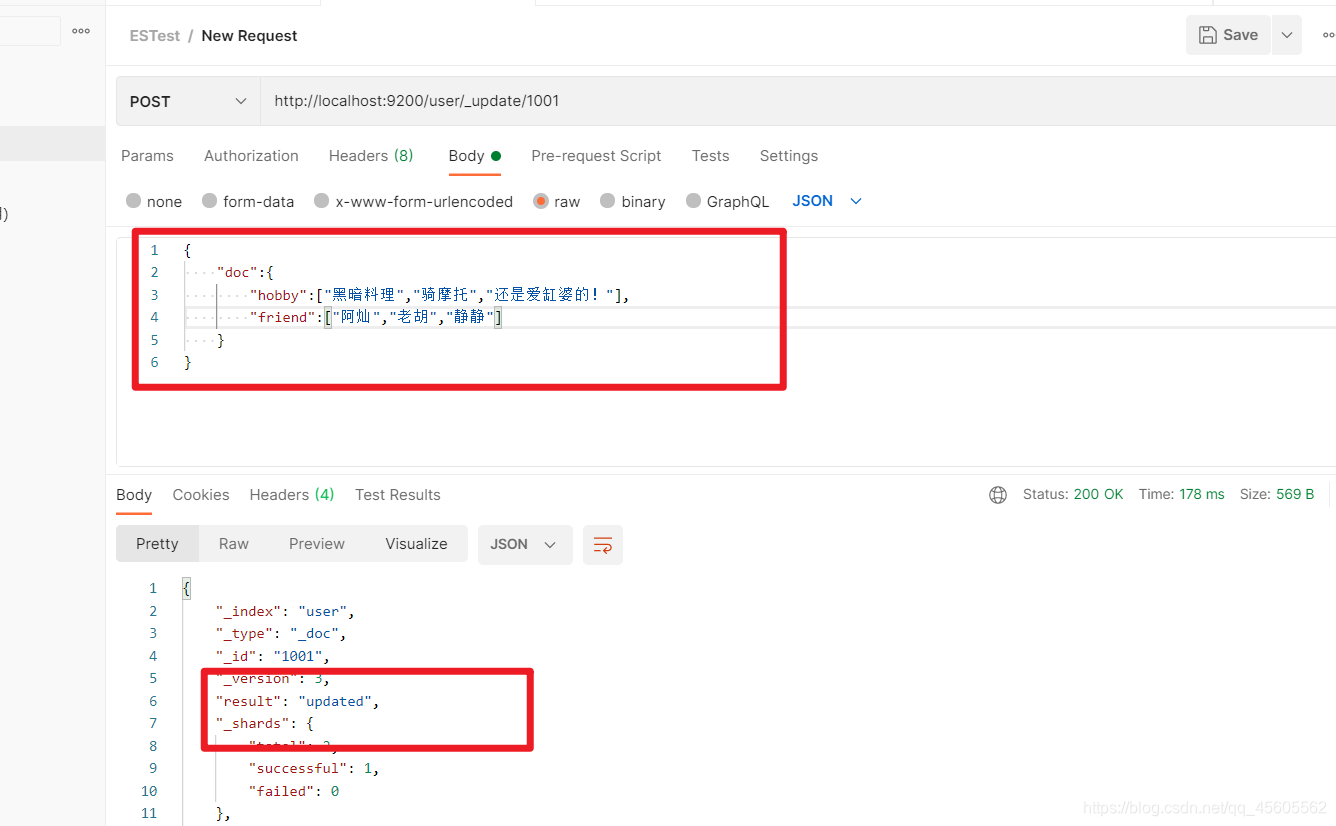Click the "_id": "1001" response line
This screenshot has width=1336, height=826.
tap(272, 656)
